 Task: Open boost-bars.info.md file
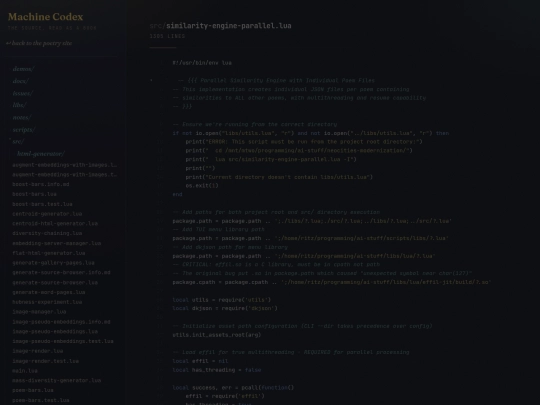(x=41, y=184)
